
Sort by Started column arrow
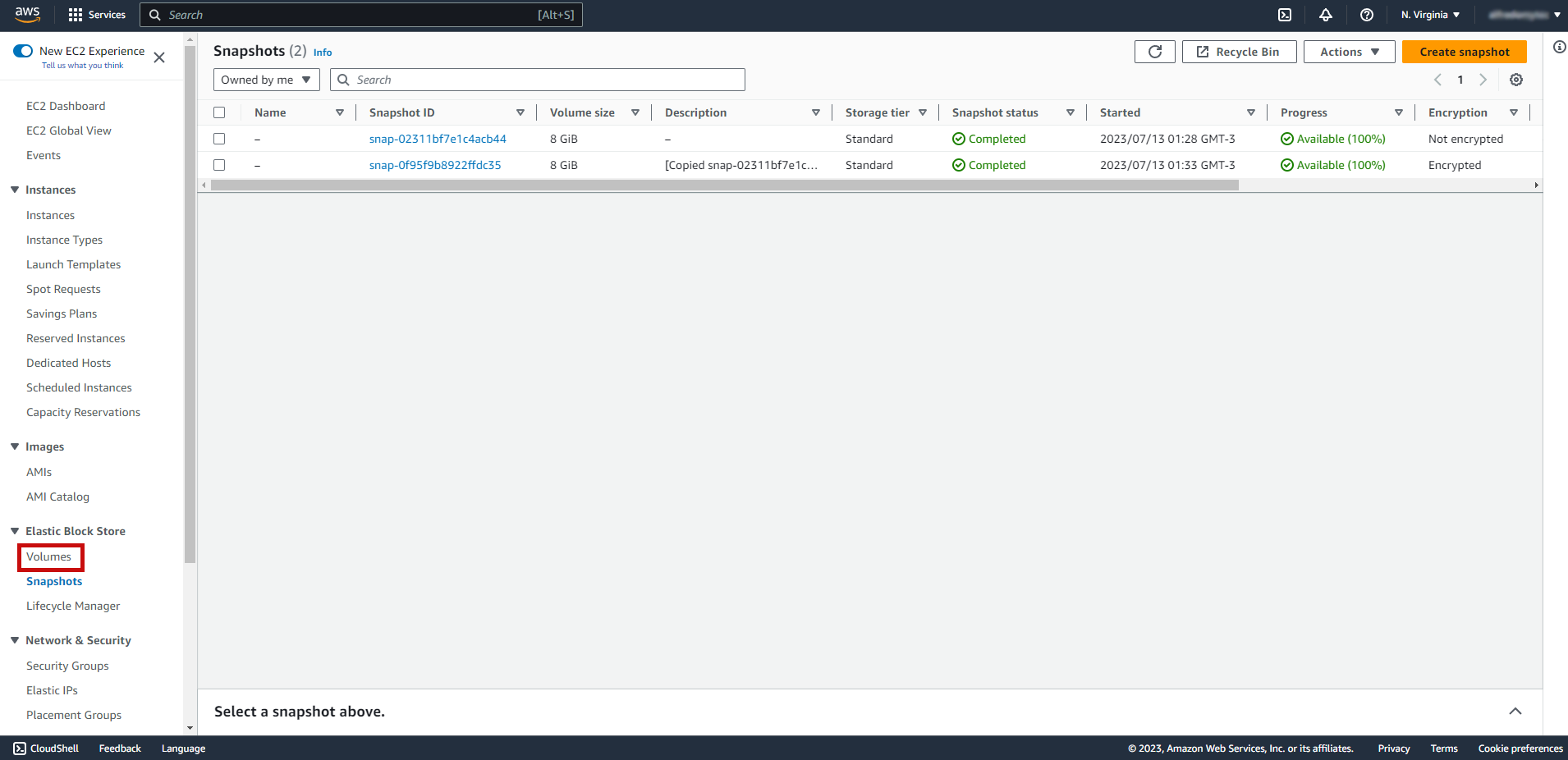(1251, 112)
